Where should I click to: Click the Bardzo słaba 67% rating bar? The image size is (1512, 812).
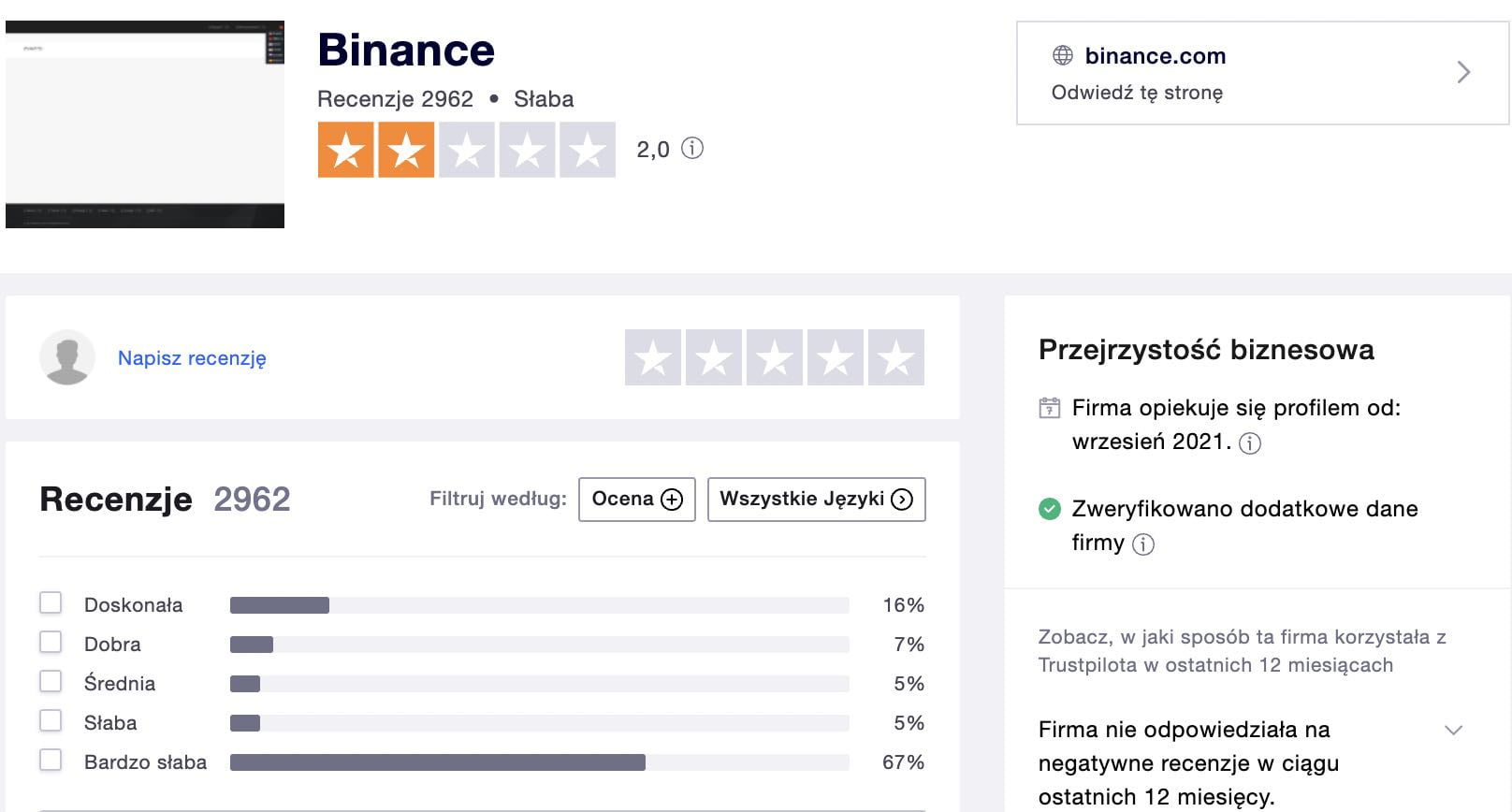[540, 762]
